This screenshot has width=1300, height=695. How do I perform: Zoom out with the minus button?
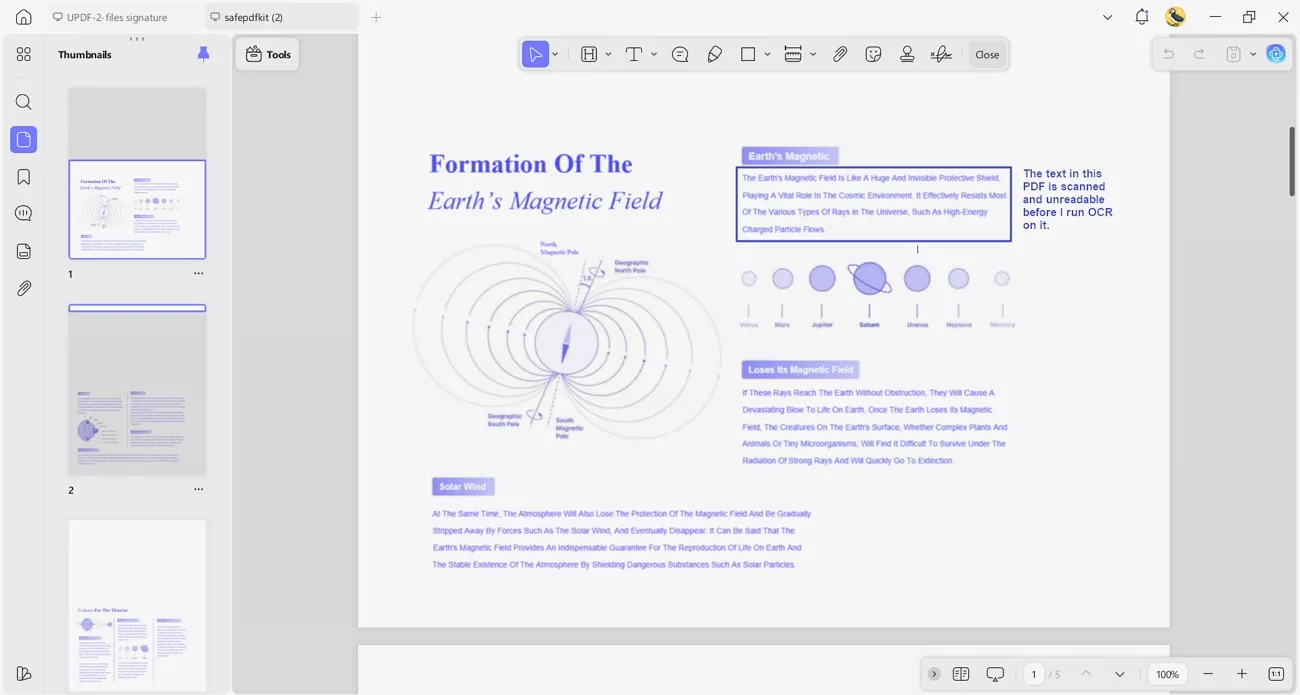pos(1208,674)
